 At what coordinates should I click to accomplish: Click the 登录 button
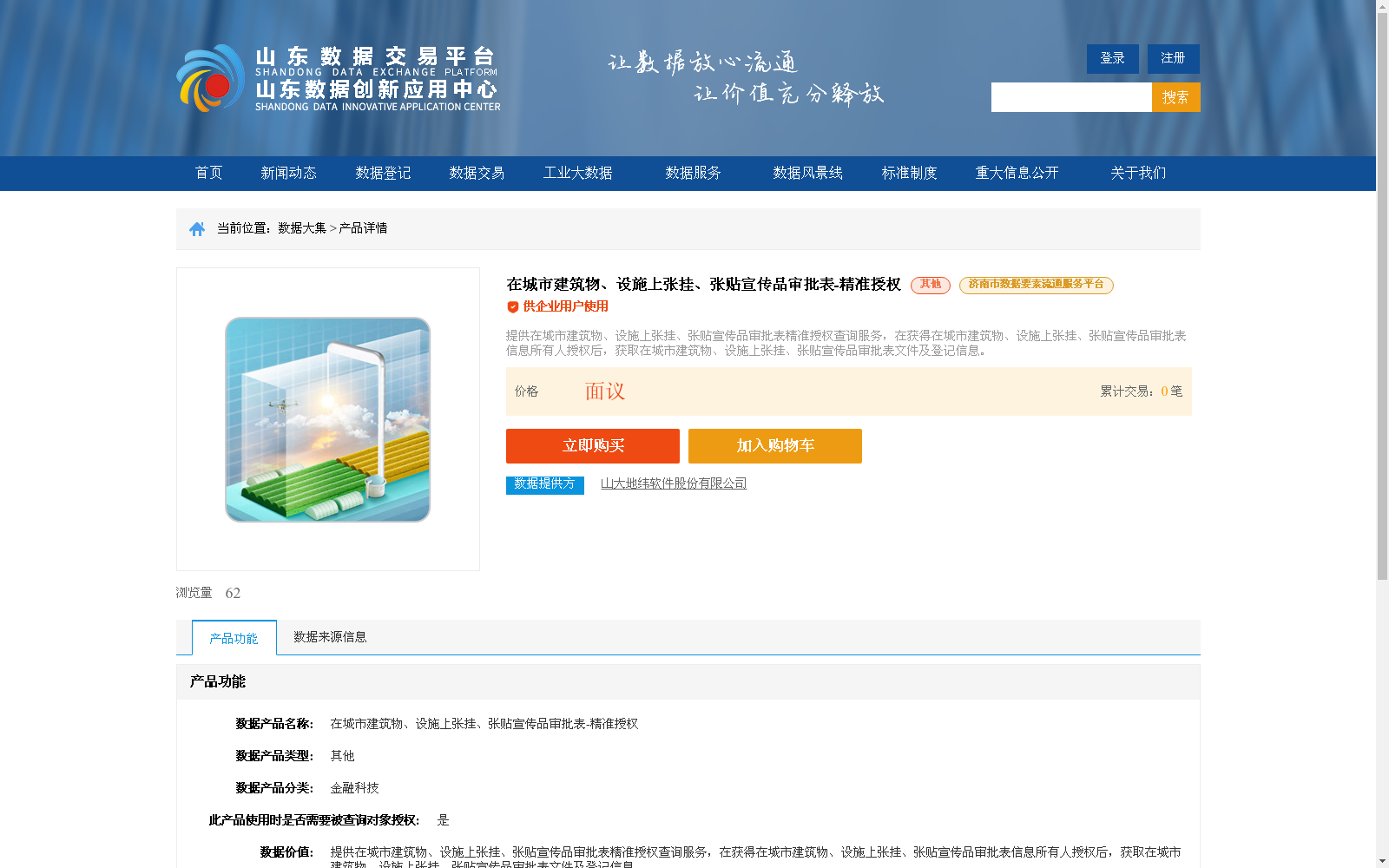1113,58
